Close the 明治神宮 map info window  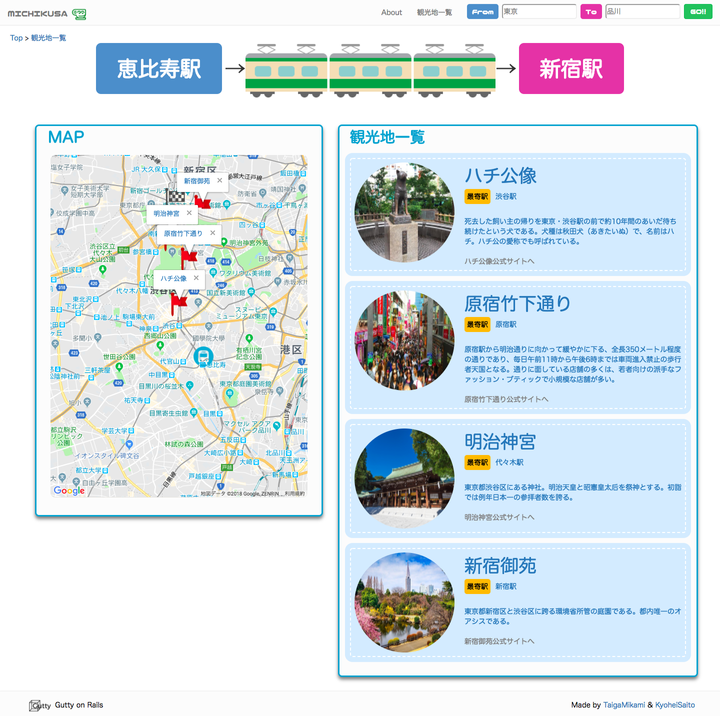(189, 213)
